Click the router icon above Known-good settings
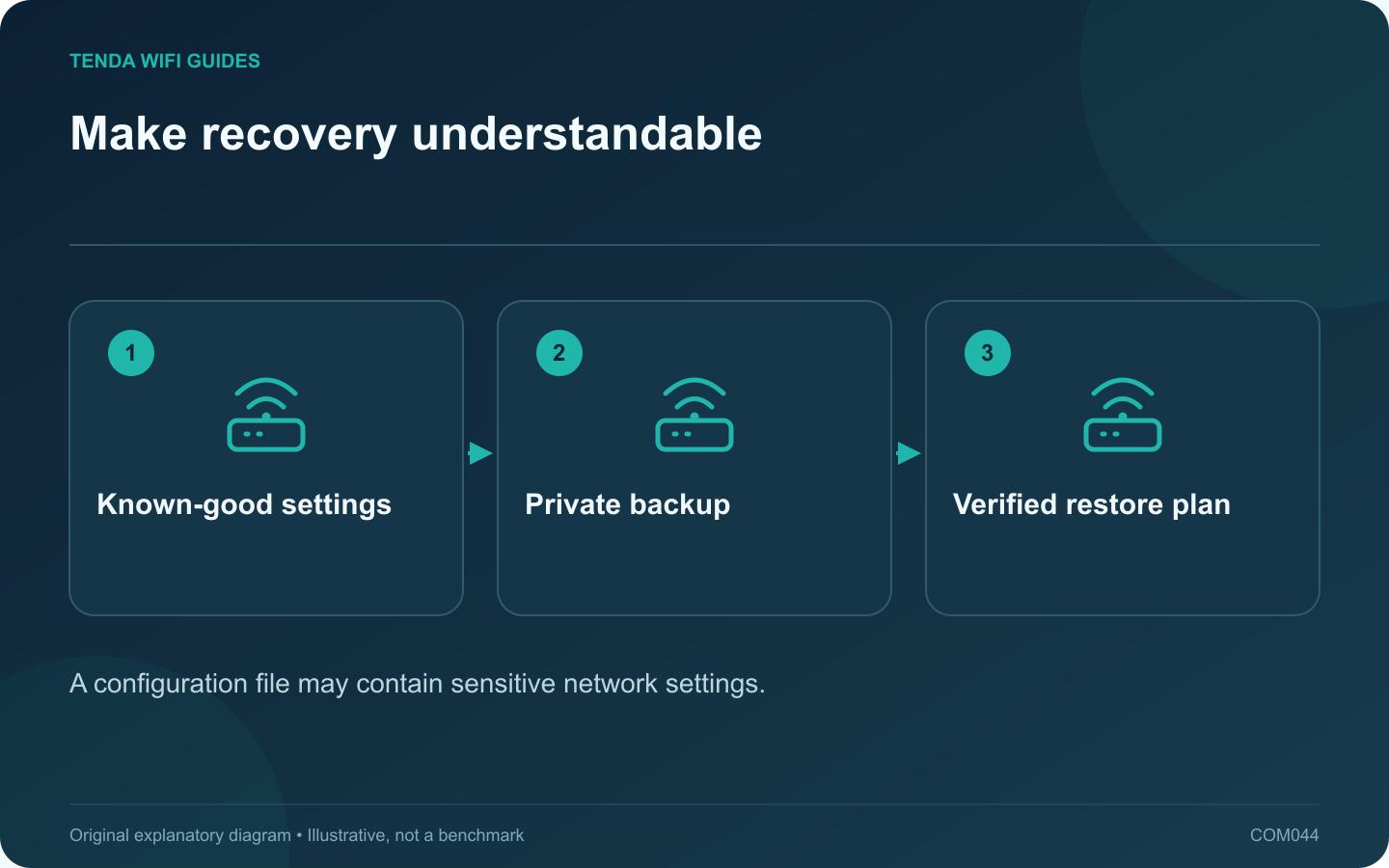1389x868 pixels. tap(266, 415)
